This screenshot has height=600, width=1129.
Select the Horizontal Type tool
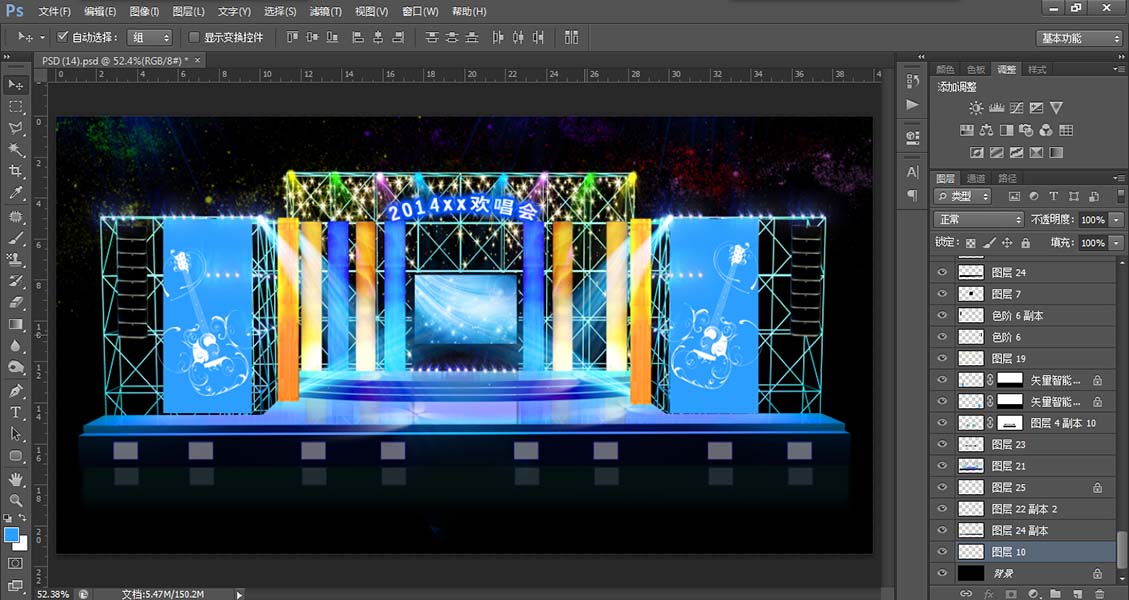coord(15,413)
